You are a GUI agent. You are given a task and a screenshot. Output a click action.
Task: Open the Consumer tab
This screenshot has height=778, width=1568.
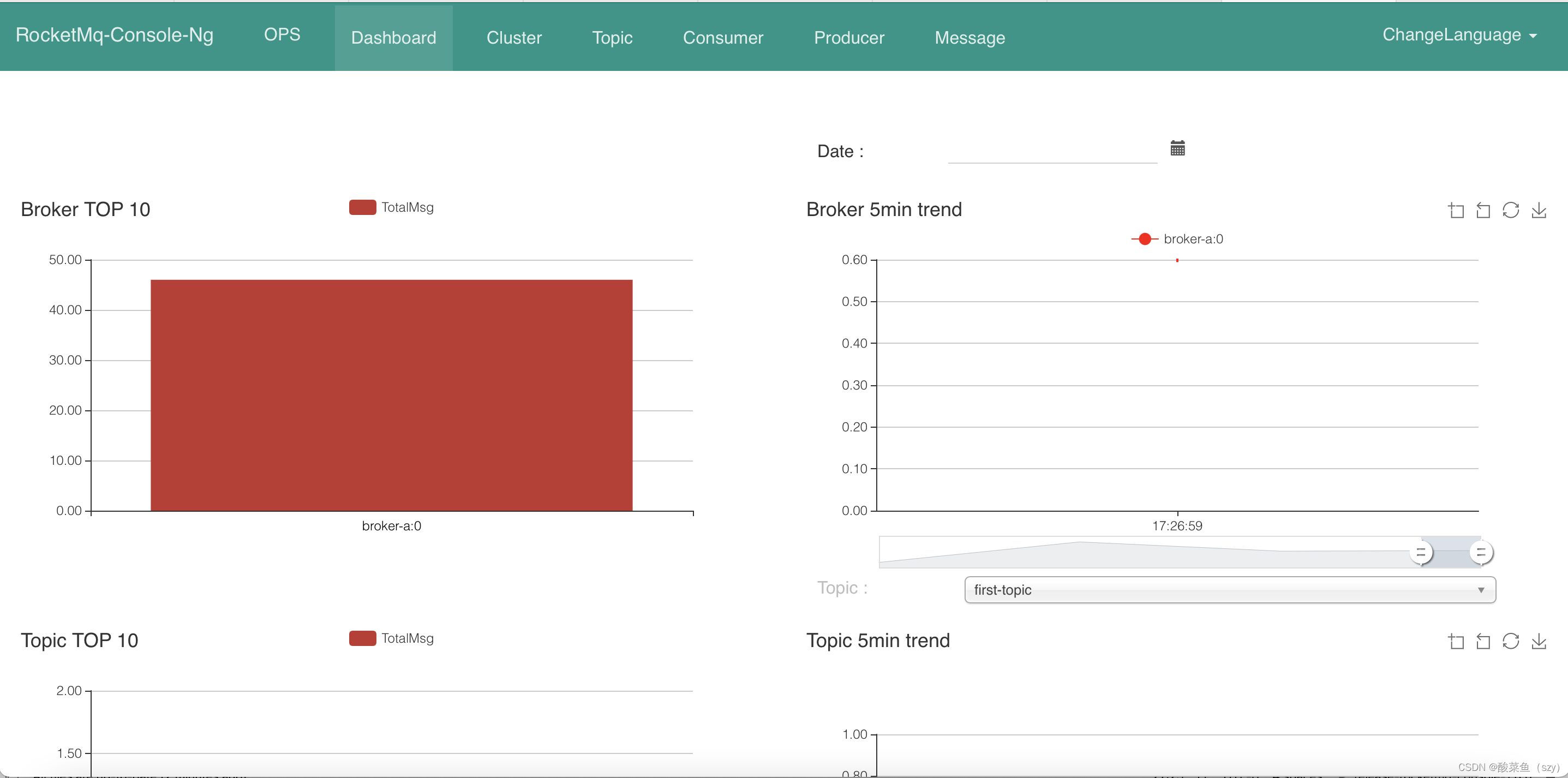[722, 38]
